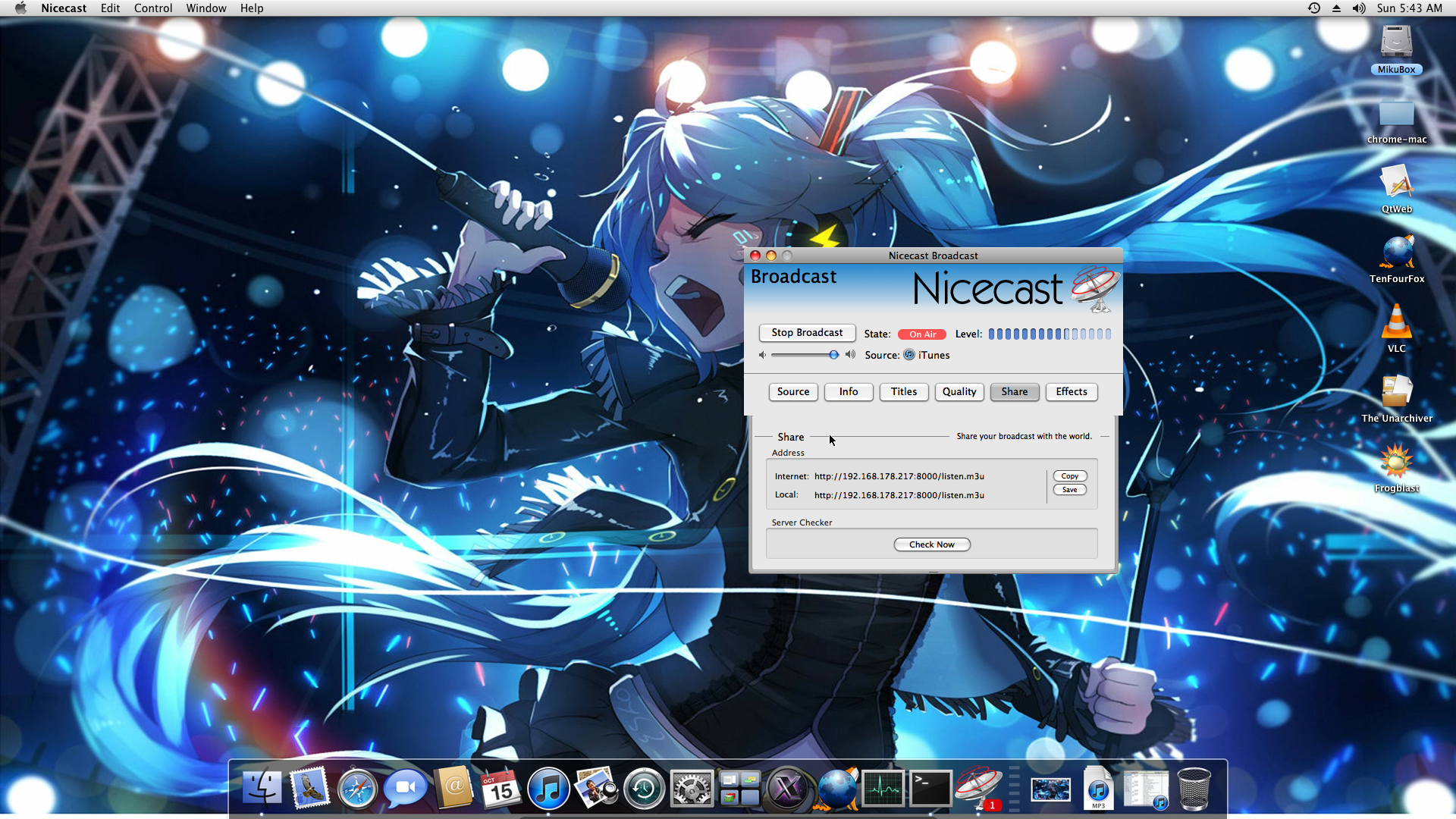This screenshot has height=819, width=1456.
Task: Open the Source tab in Nicecast
Action: pos(793,392)
